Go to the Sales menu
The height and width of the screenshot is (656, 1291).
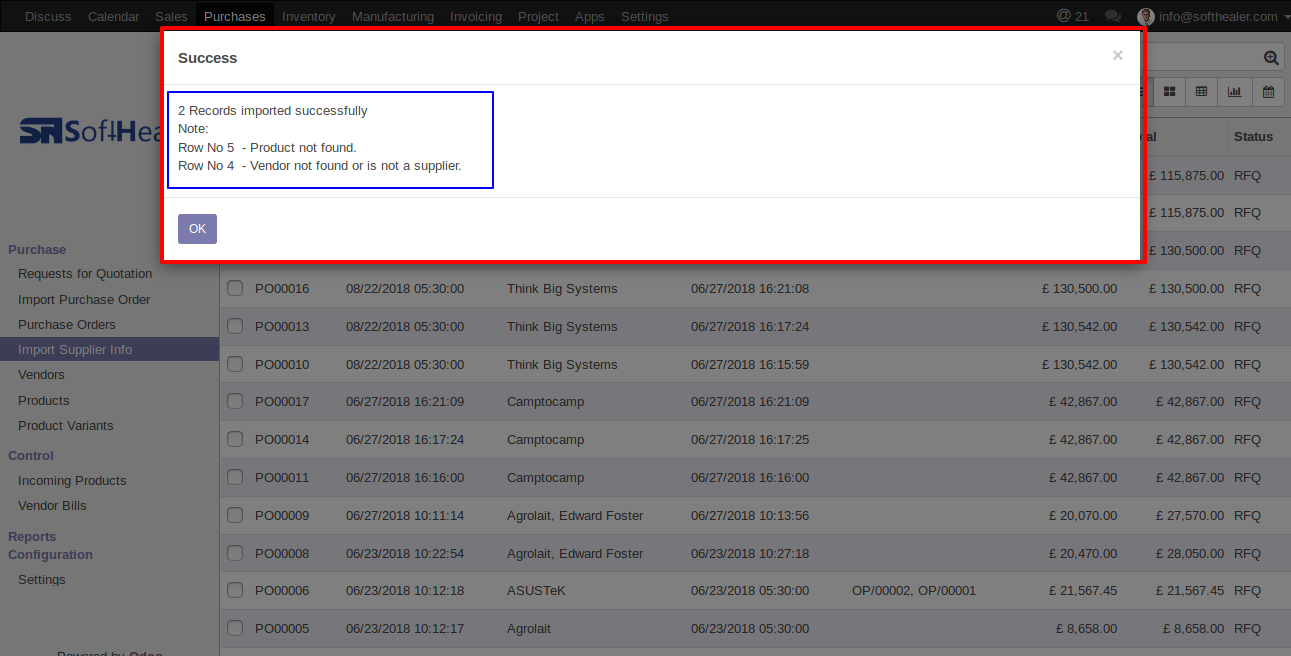point(171,16)
